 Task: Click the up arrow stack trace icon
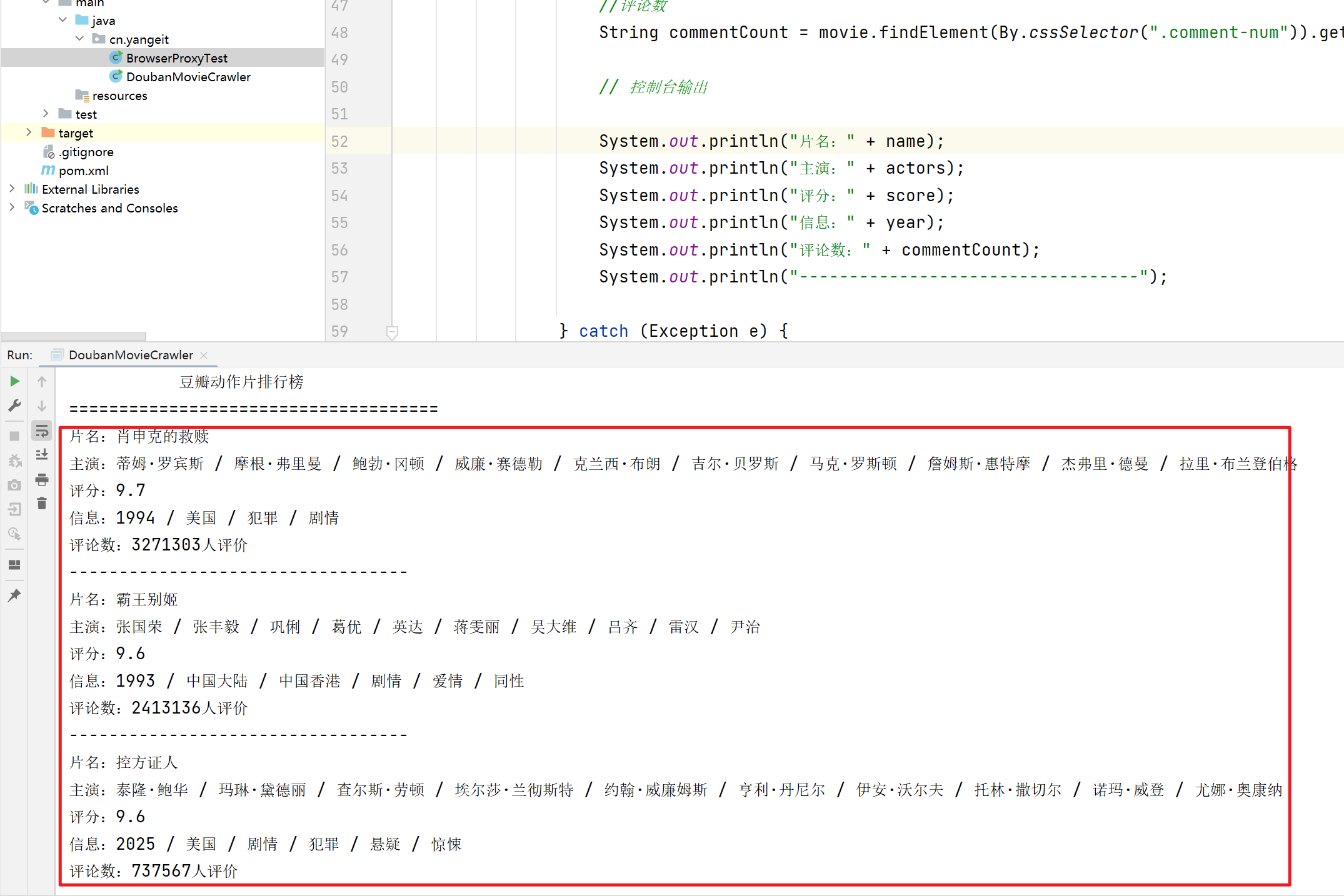pyautogui.click(x=42, y=381)
